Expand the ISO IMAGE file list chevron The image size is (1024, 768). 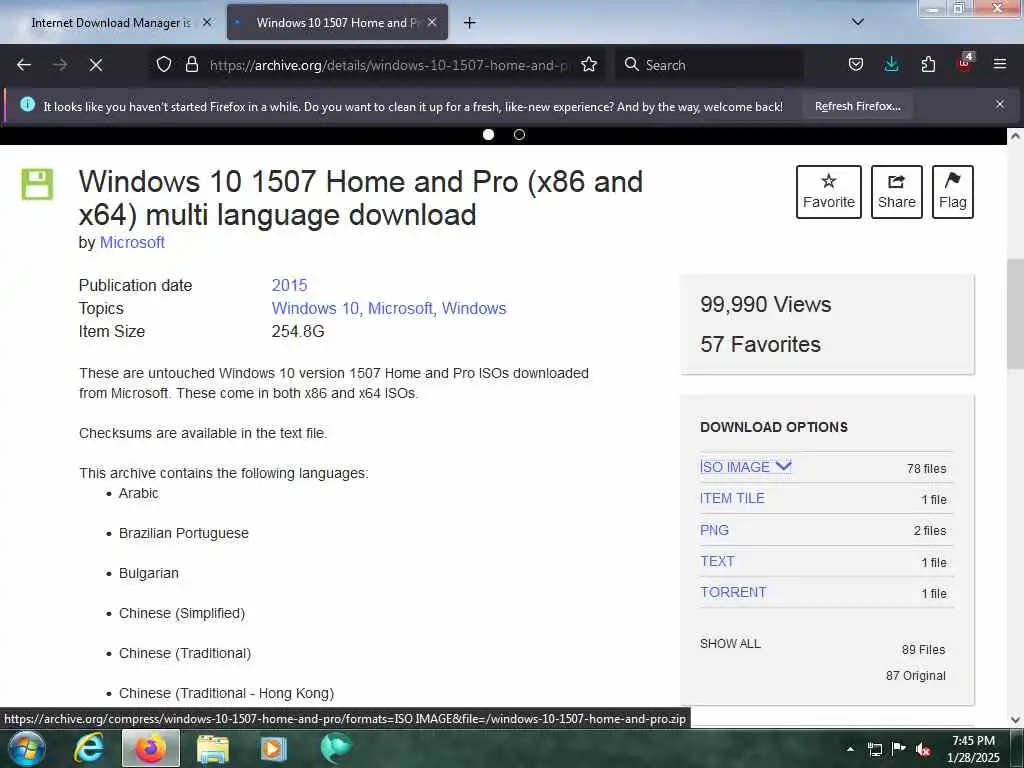click(x=784, y=466)
